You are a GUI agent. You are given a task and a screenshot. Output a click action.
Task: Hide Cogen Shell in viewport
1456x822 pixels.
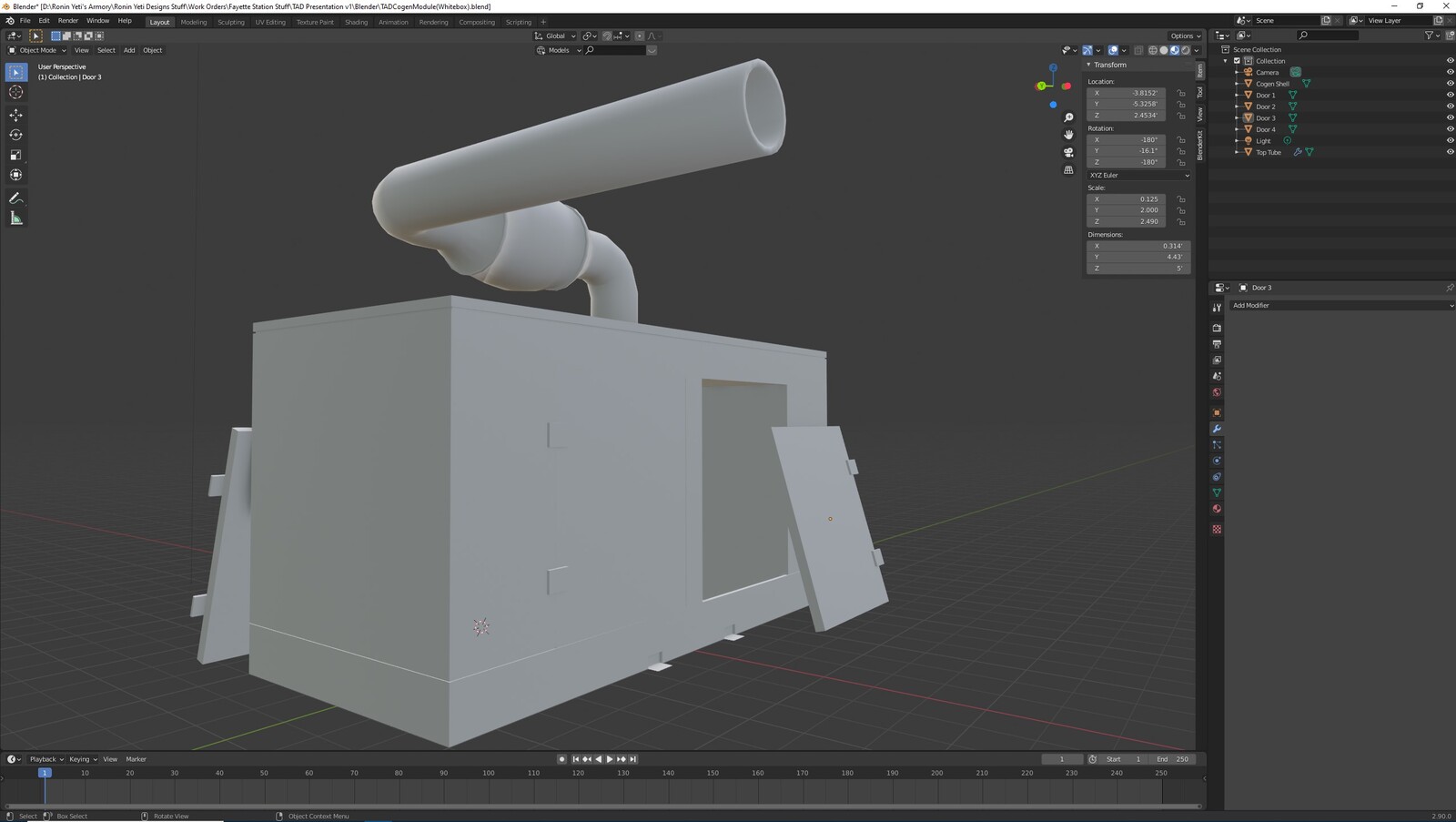click(x=1450, y=84)
